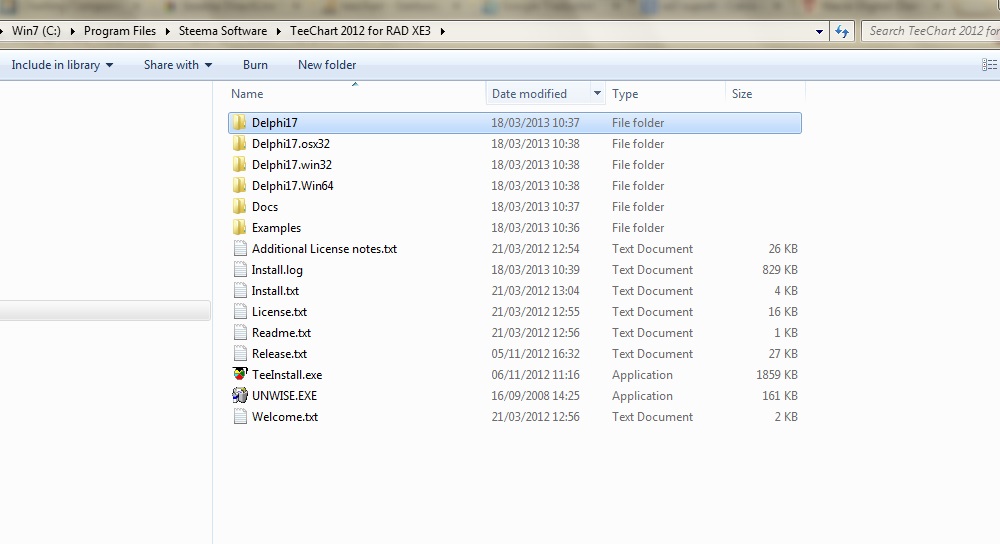The height and width of the screenshot is (544, 1000).
Task: Click the Install.log file icon
Action: [240, 270]
